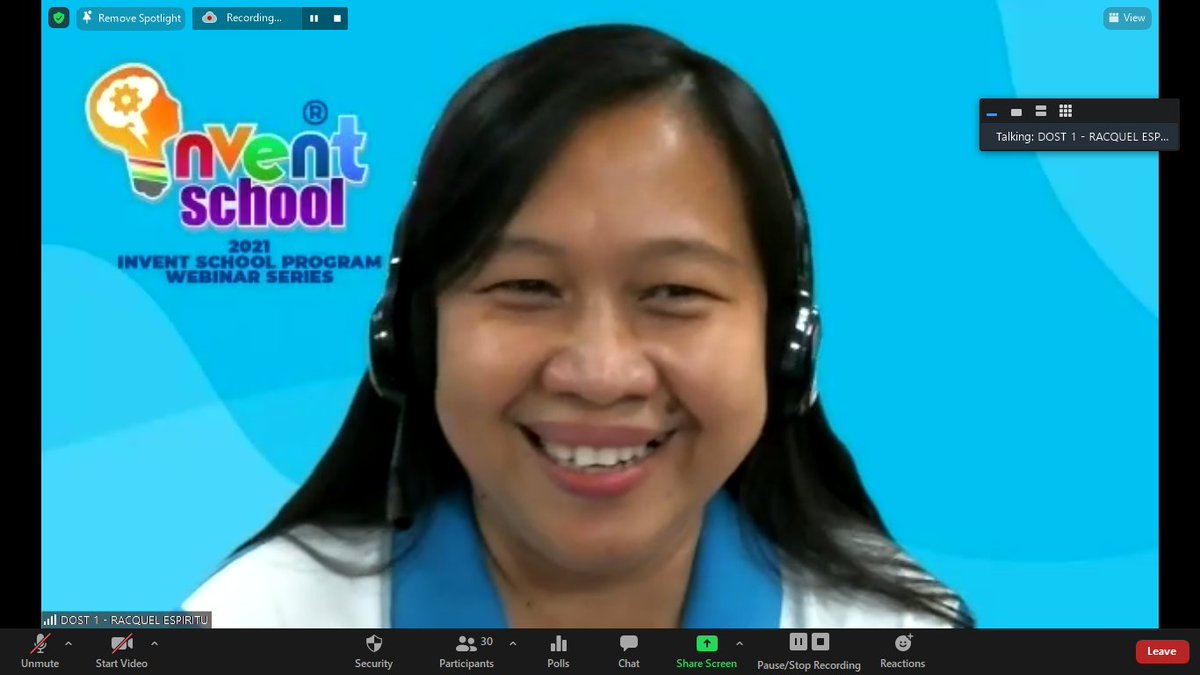The width and height of the screenshot is (1200, 675).
Task: Click the participant count 30
Action: point(487,642)
